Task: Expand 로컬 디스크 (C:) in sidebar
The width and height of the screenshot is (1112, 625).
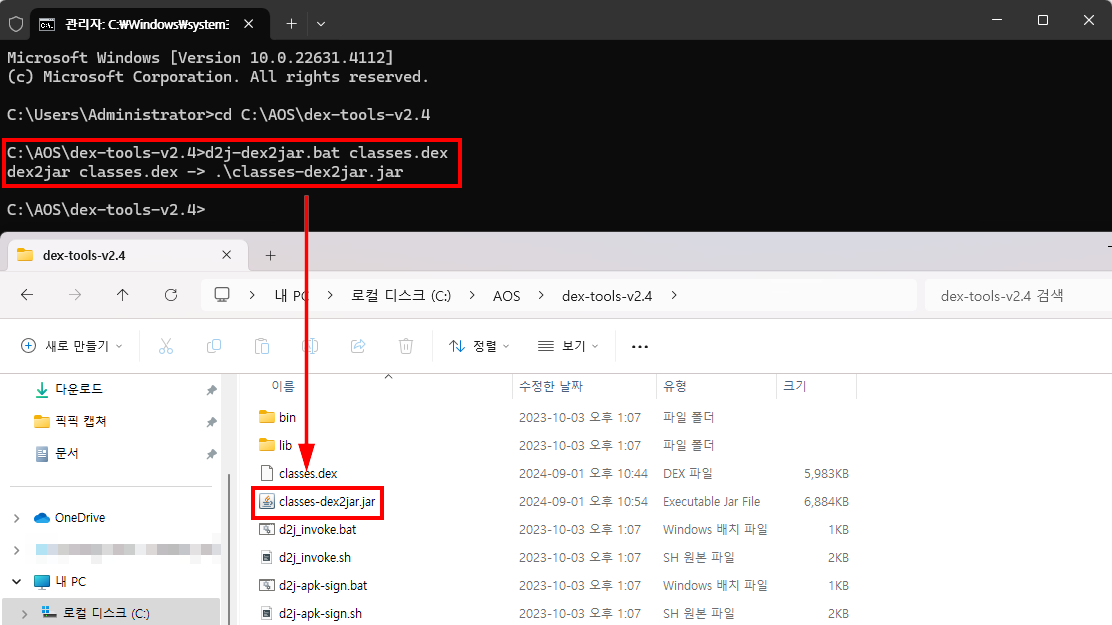Action: [24, 613]
